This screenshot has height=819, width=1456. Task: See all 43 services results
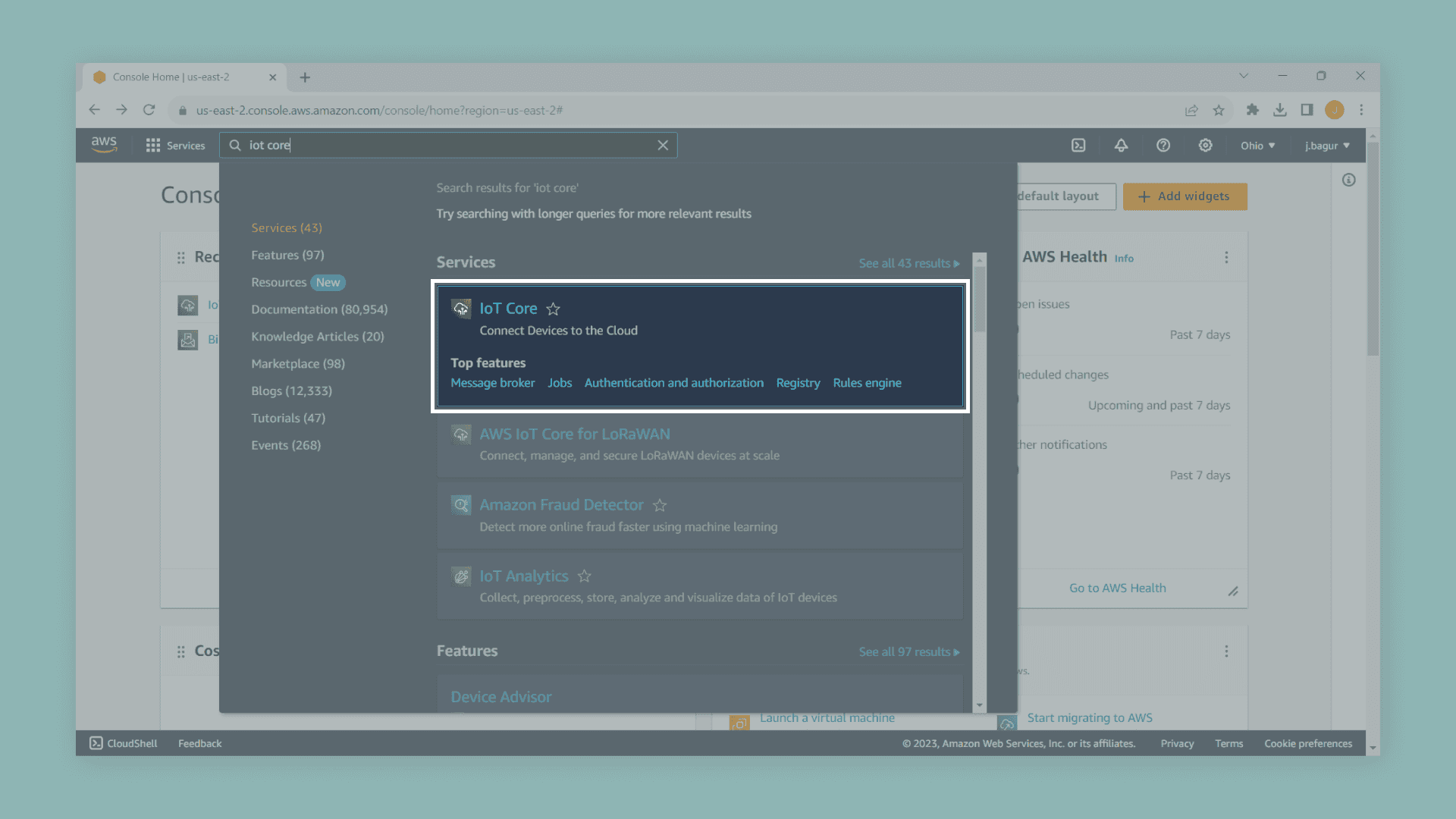point(909,263)
